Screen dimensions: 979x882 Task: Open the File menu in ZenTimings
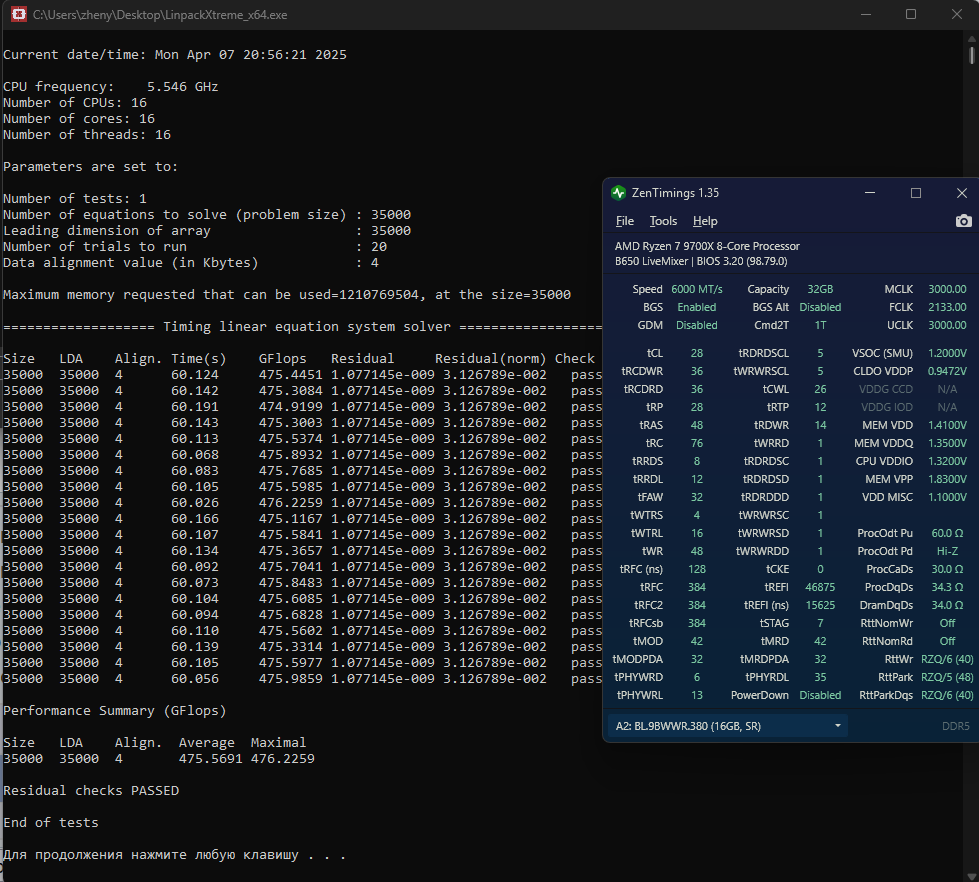(x=624, y=221)
